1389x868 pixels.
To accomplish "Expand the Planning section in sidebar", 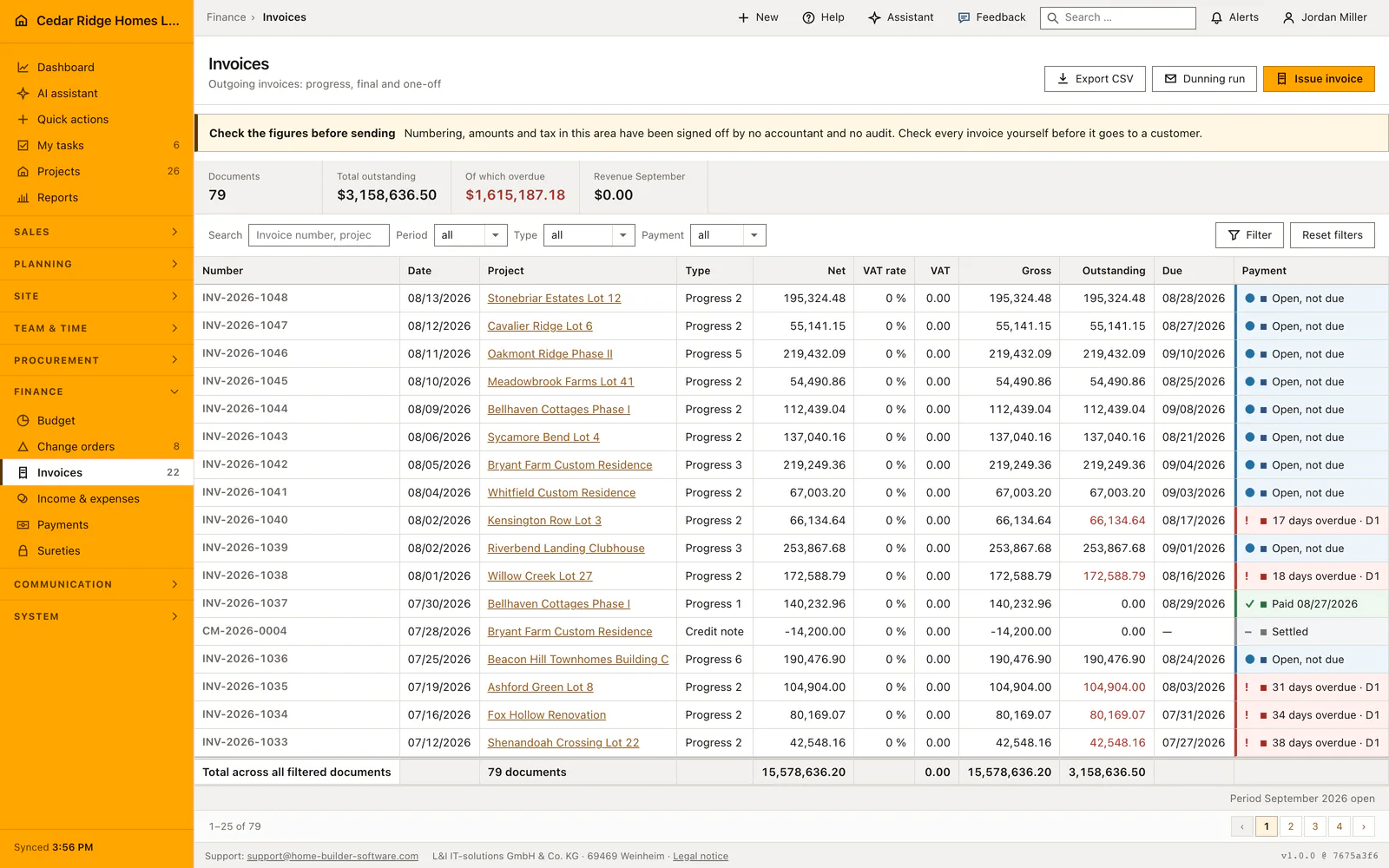I will click(96, 265).
